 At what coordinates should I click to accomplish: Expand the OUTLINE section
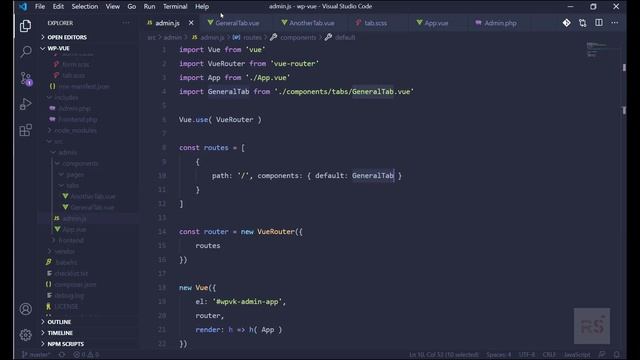[59, 322]
